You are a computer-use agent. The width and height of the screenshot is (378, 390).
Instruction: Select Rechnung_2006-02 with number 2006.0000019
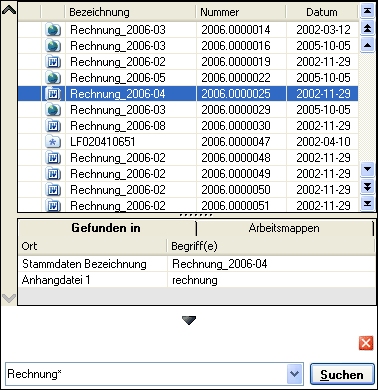188,62
